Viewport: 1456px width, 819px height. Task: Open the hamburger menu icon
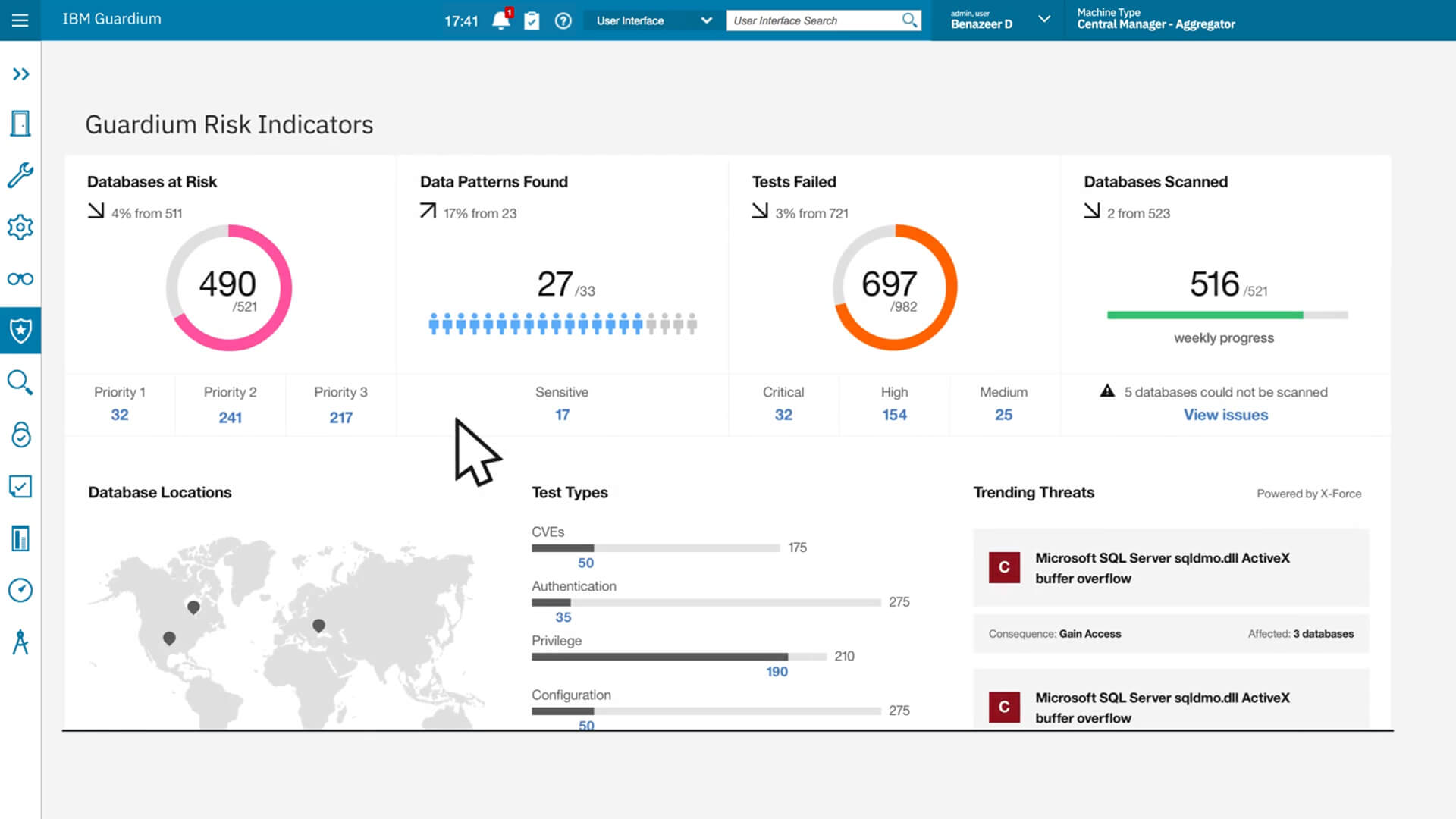(20, 20)
